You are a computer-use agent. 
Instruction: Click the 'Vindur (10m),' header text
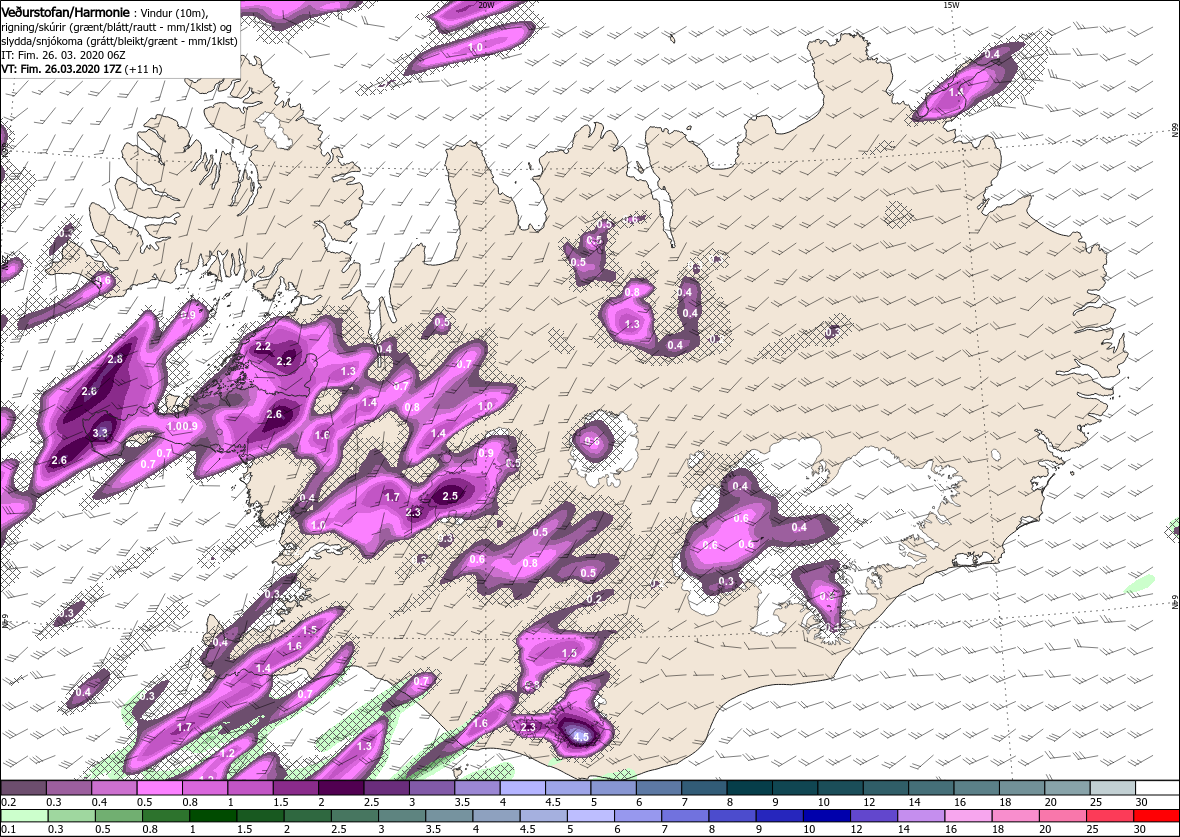point(172,14)
